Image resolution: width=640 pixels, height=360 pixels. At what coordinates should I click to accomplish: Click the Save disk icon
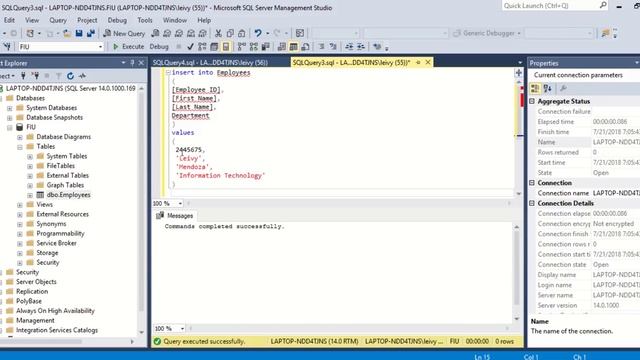click(x=79, y=33)
